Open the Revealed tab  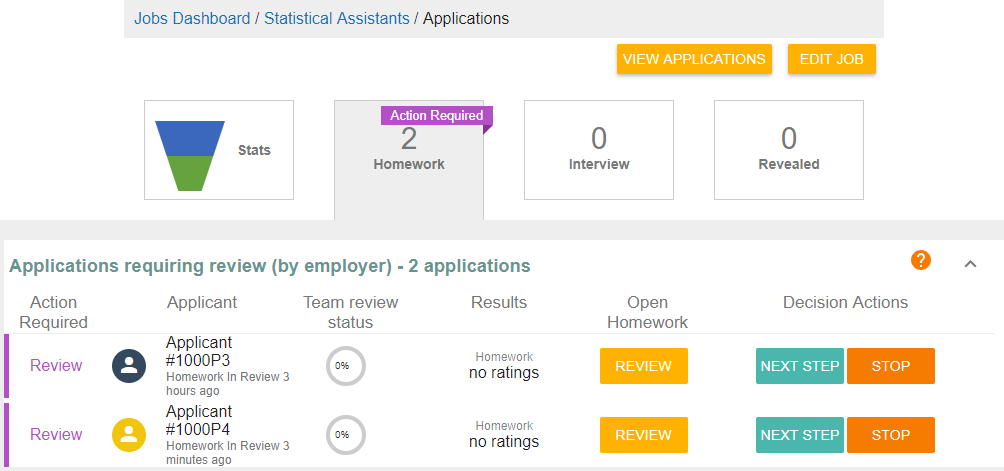click(x=788, y=150)
